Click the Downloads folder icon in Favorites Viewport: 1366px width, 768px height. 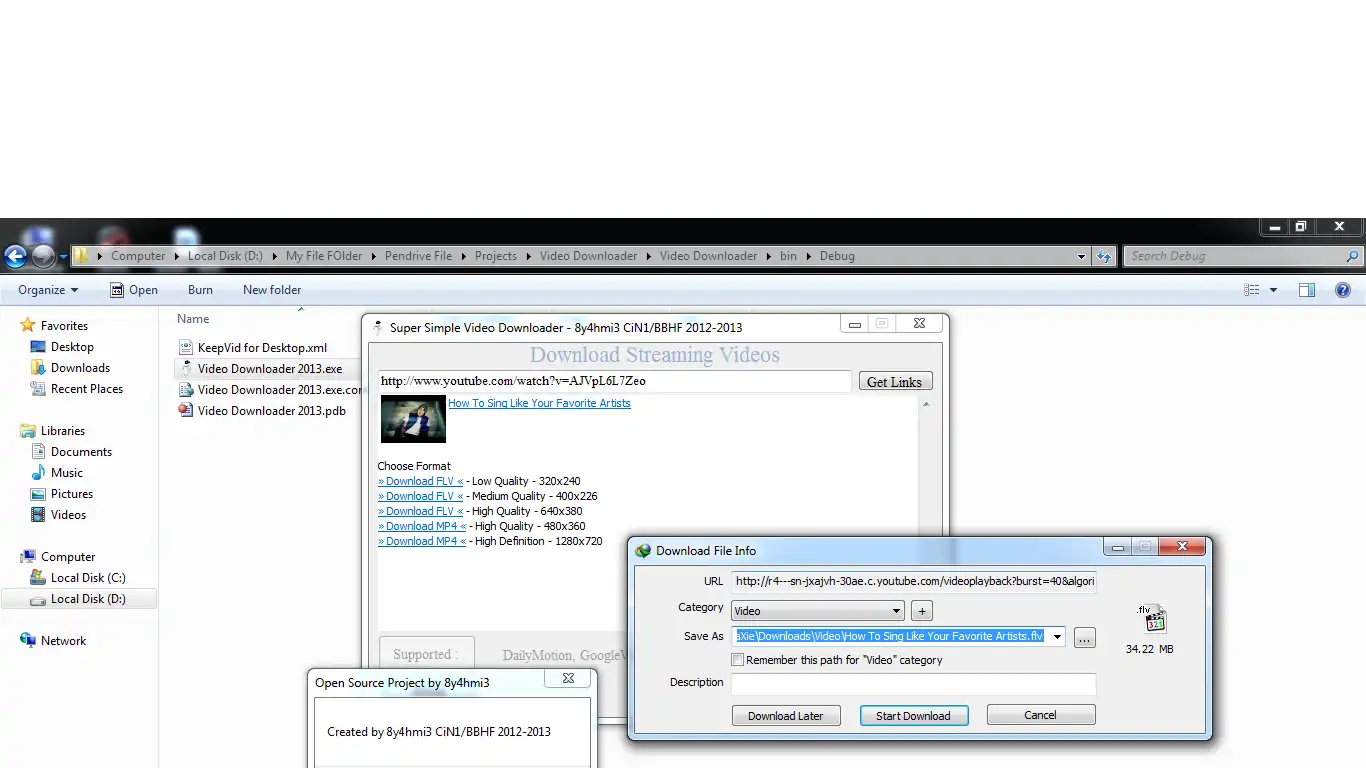38,367
